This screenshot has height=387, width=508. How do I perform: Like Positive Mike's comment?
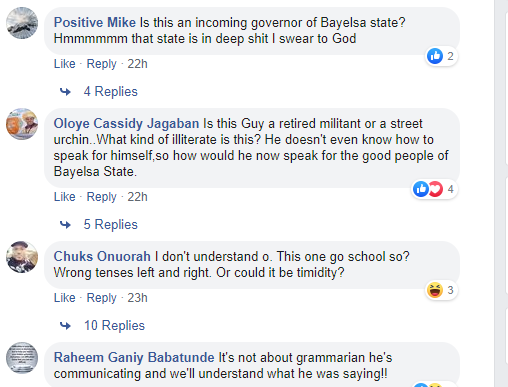coord(65,64)
